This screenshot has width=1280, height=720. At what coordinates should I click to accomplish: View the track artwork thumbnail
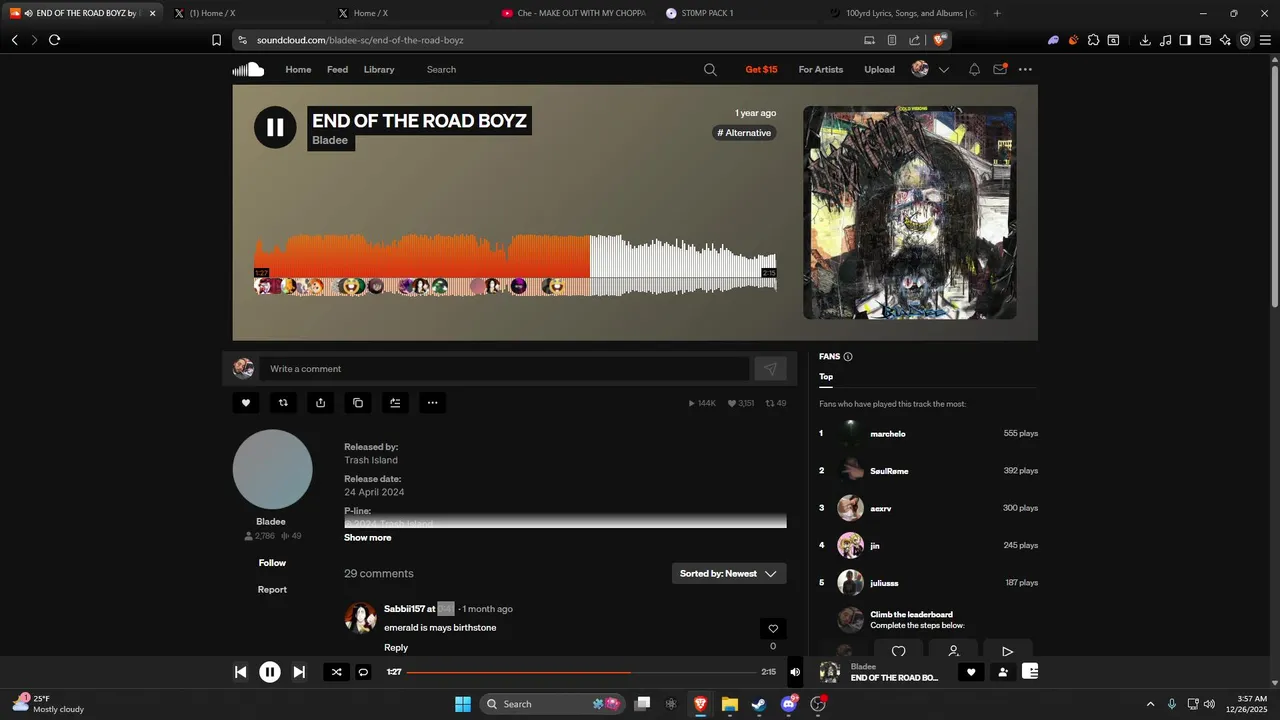point(910,213)
